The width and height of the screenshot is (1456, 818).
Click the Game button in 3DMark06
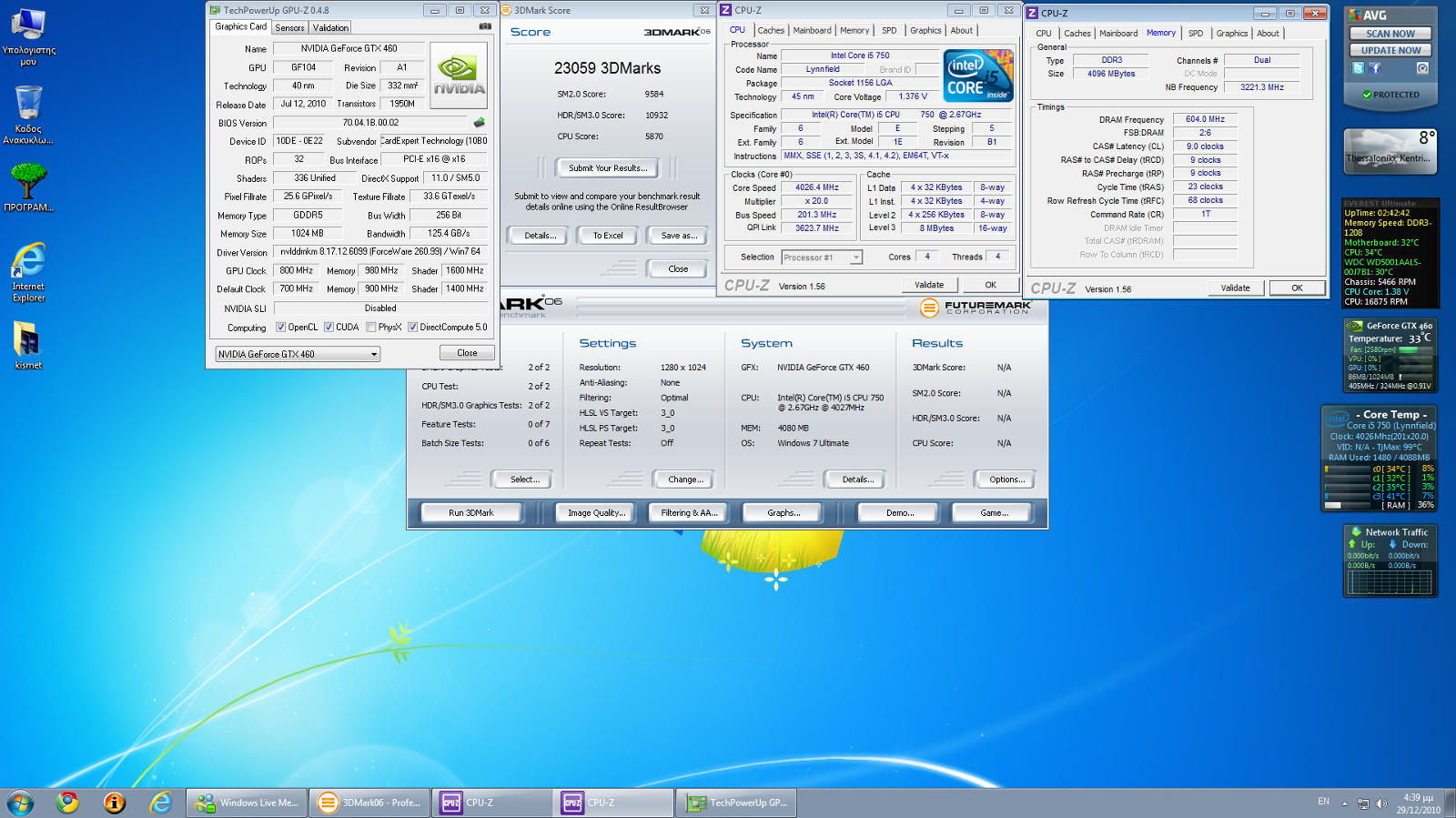[x=994, y=512]
